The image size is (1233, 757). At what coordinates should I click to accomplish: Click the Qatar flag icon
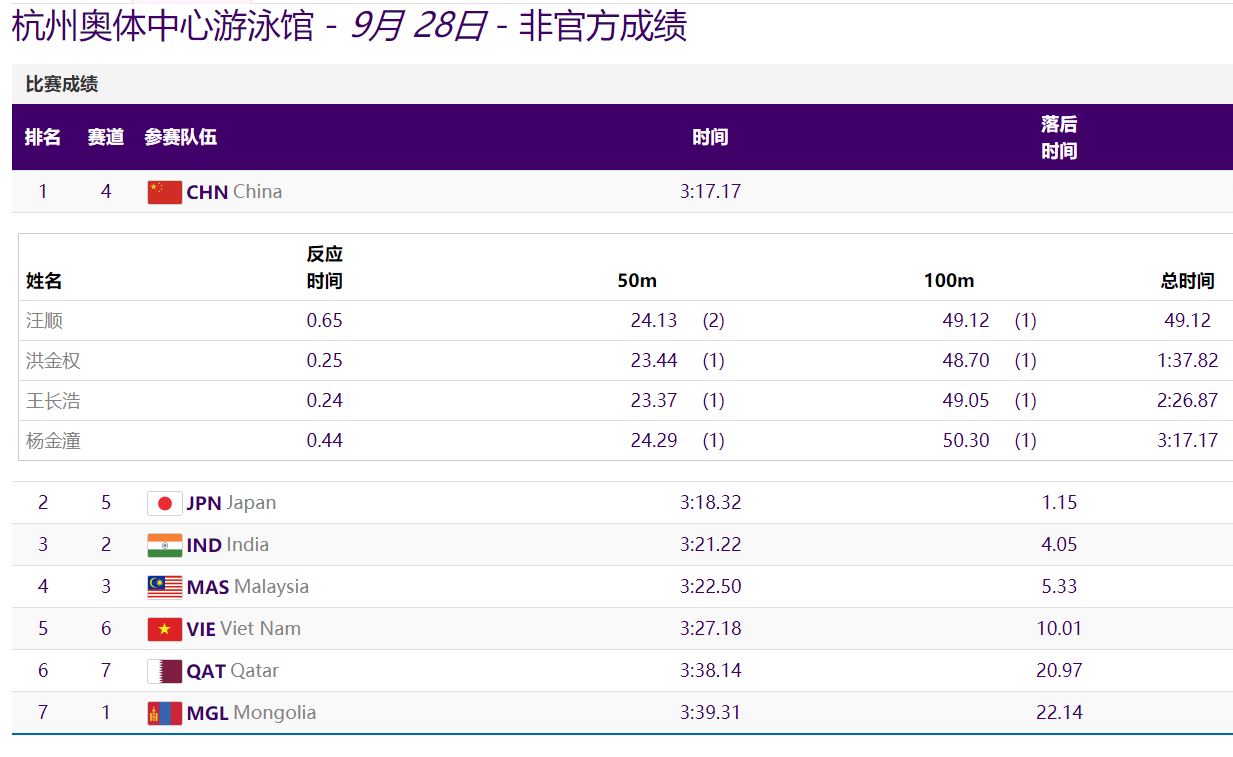[164, 671]
